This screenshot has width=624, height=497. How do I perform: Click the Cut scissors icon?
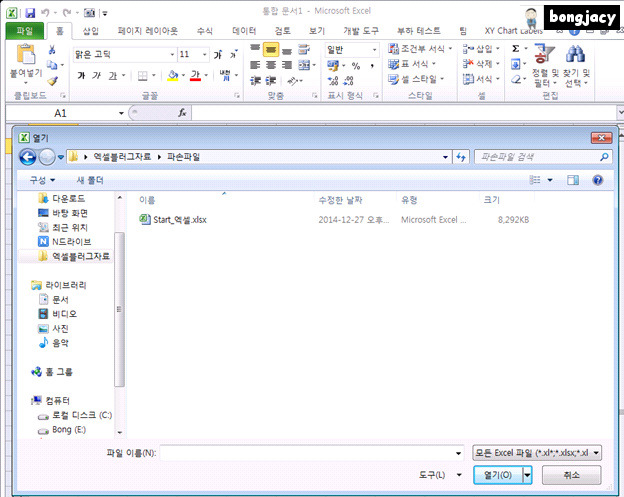point(52,50)
